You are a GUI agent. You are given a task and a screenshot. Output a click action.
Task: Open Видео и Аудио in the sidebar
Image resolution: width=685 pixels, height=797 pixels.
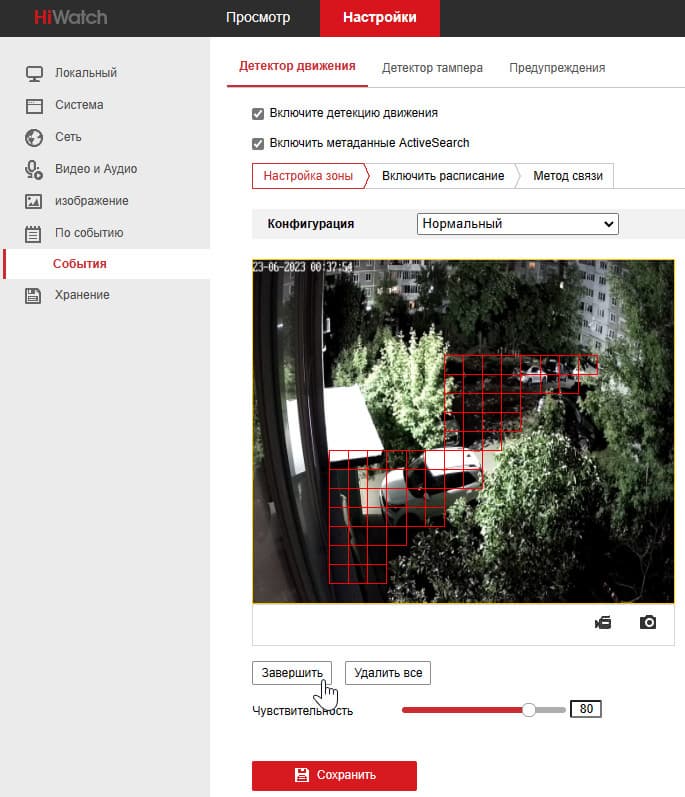(x=96, y=169)
